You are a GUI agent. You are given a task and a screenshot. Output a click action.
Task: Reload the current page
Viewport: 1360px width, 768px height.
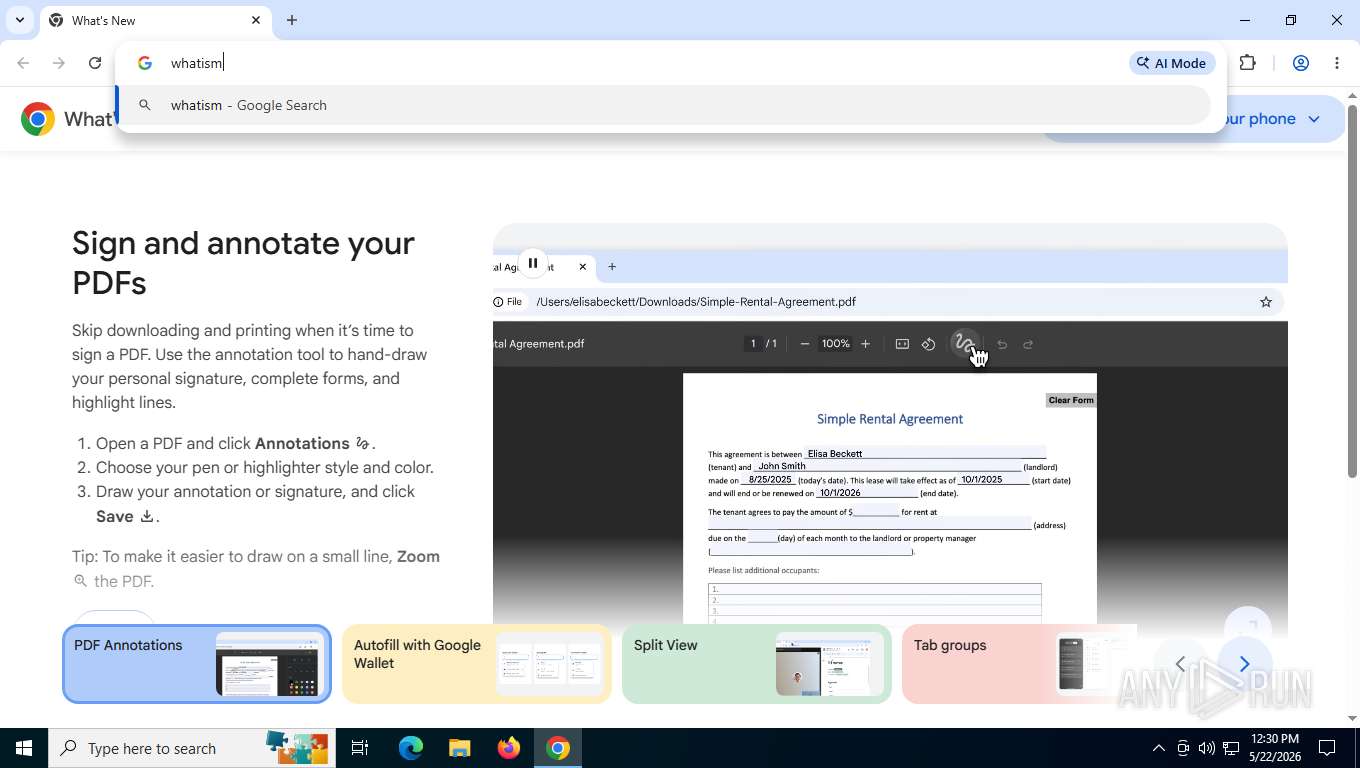click(x=95, y=63)
